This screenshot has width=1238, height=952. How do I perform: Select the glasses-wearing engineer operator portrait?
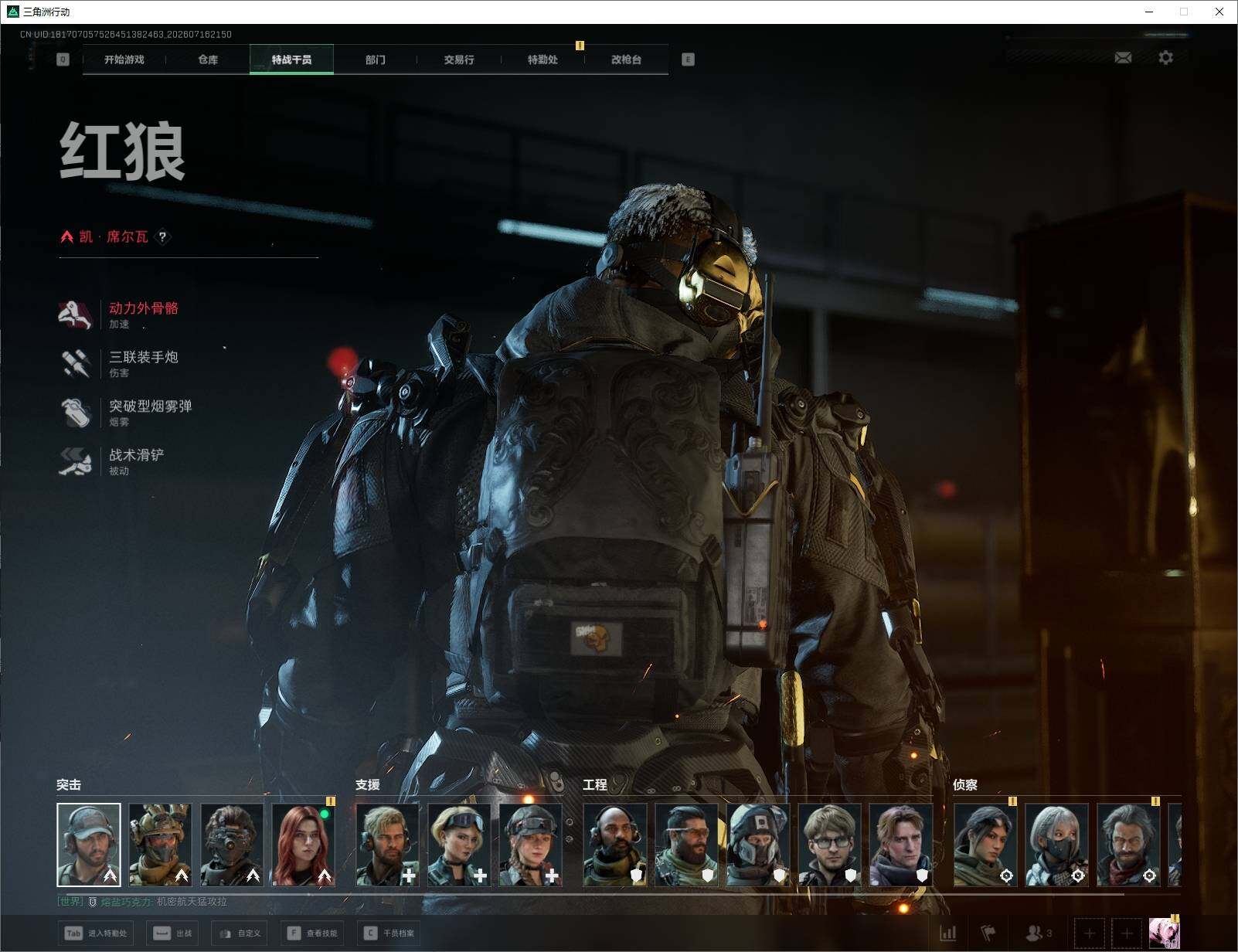tap(829, 845)
